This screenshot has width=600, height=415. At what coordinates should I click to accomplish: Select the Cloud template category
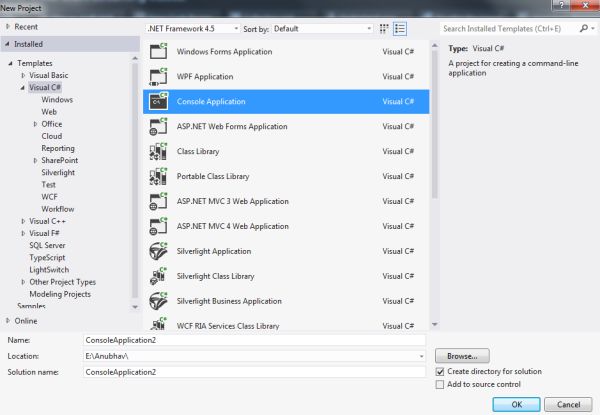coord(52,136)
